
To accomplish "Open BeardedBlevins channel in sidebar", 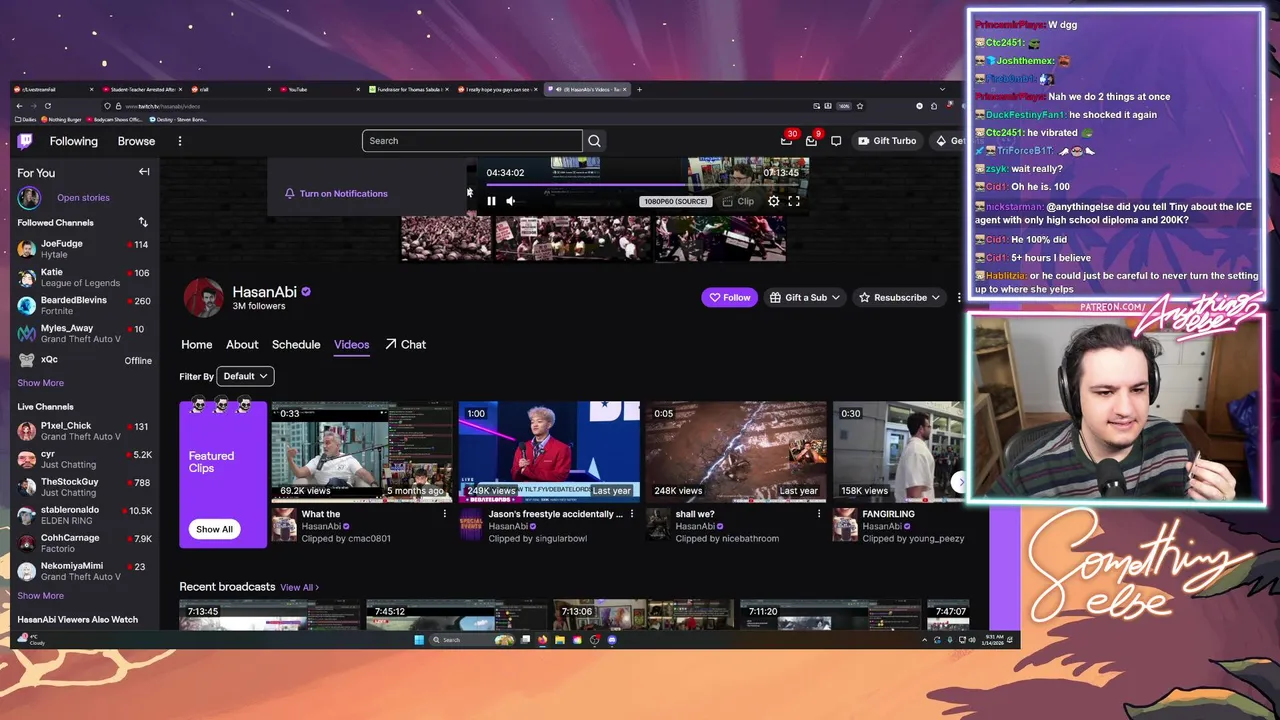I will (83, 305).
